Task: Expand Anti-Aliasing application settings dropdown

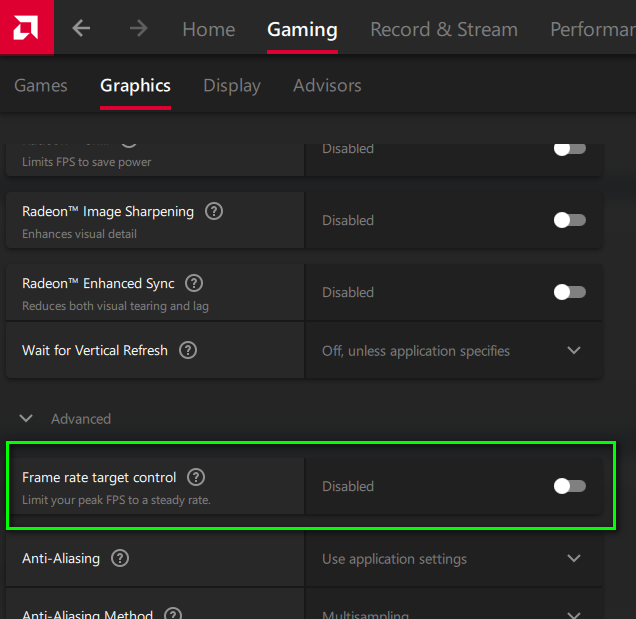Action: [573, 558]
